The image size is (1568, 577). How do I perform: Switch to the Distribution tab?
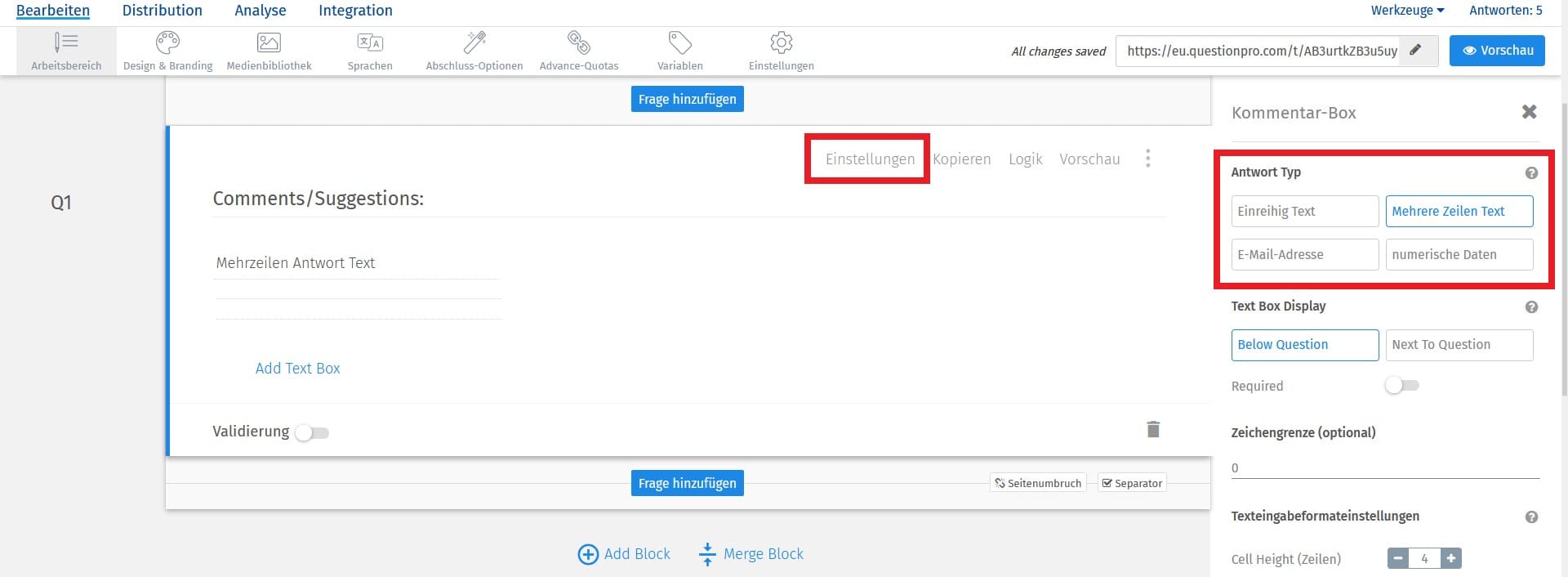point(163,11)
